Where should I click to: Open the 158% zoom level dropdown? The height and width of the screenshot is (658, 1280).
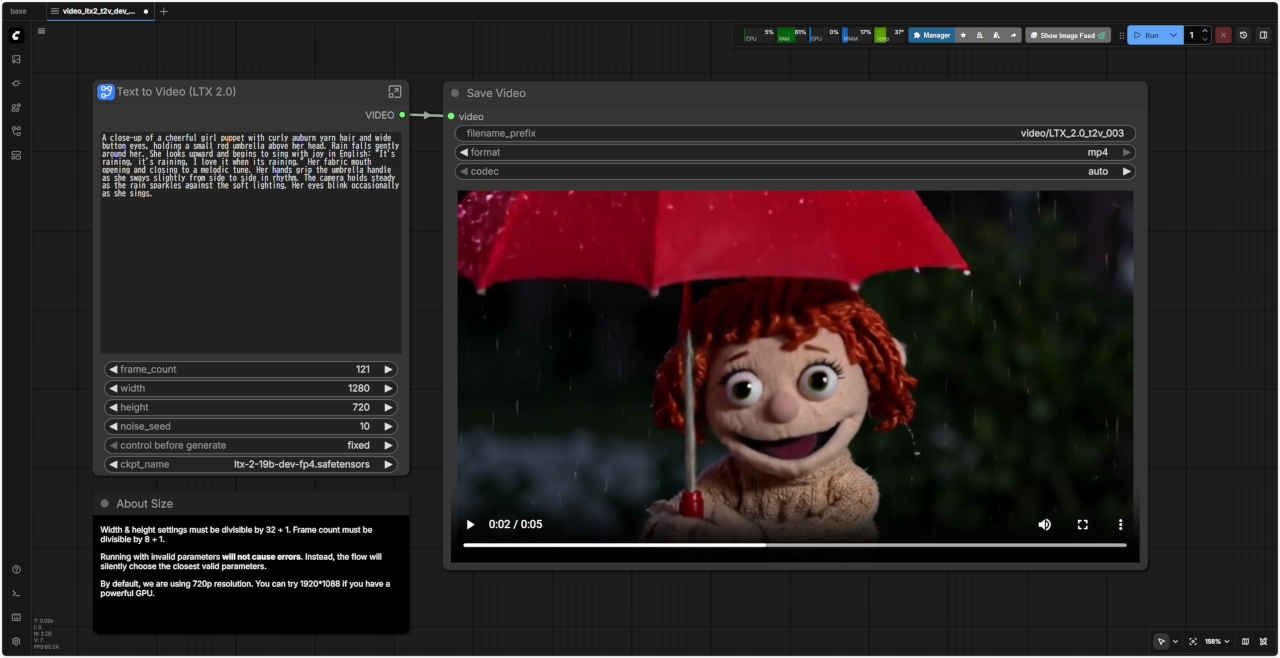click(x=1216, y=641)
